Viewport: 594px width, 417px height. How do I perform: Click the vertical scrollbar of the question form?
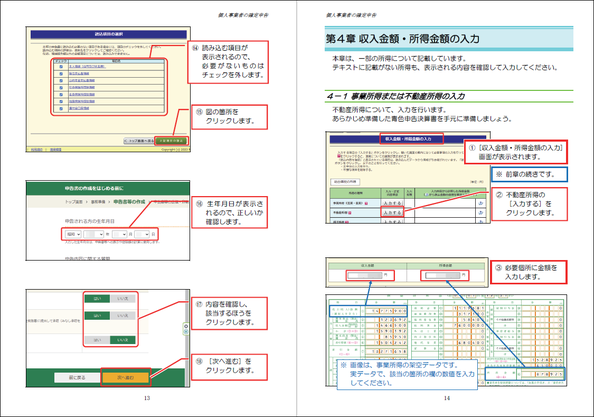pos(188,338)
